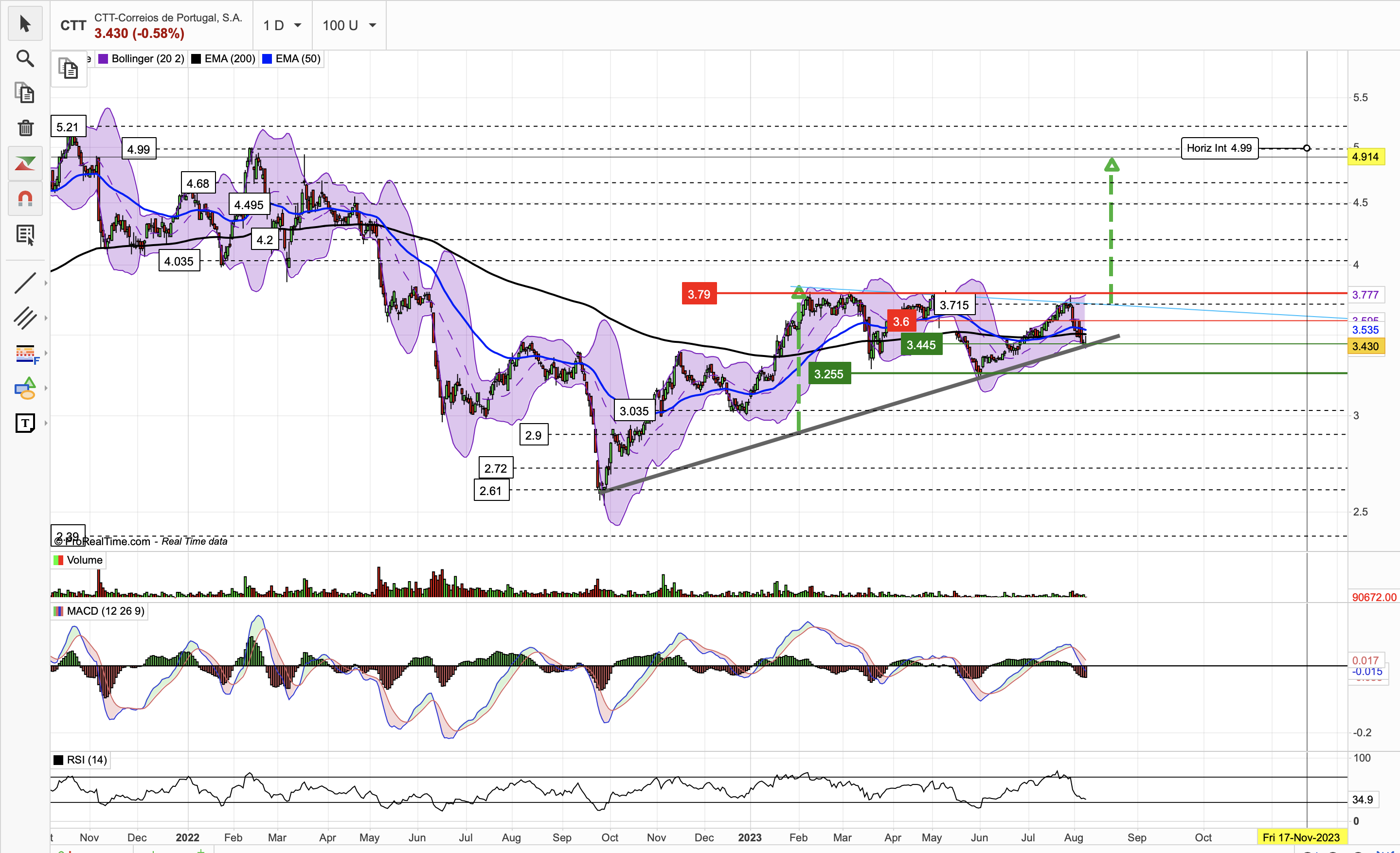Image resolution: width=1400 pixels, height=853 pixels.
Task: Choose the parallel channel lines tool
Action: pos(25,318)
